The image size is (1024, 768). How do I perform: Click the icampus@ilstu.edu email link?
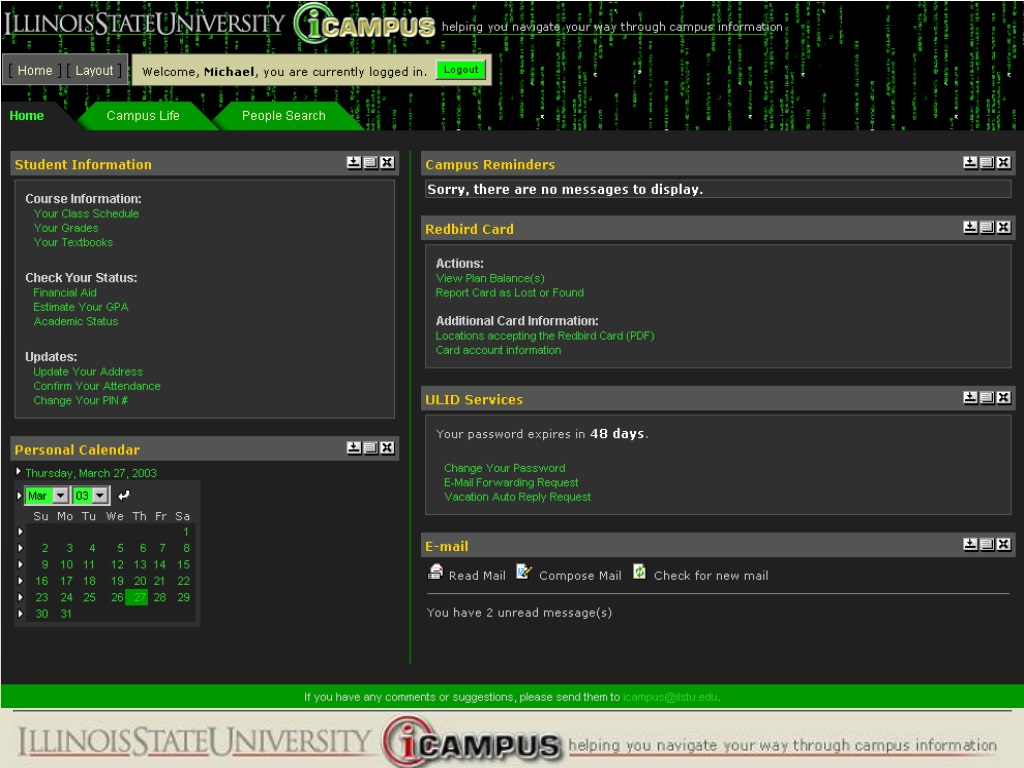(670, 697)
